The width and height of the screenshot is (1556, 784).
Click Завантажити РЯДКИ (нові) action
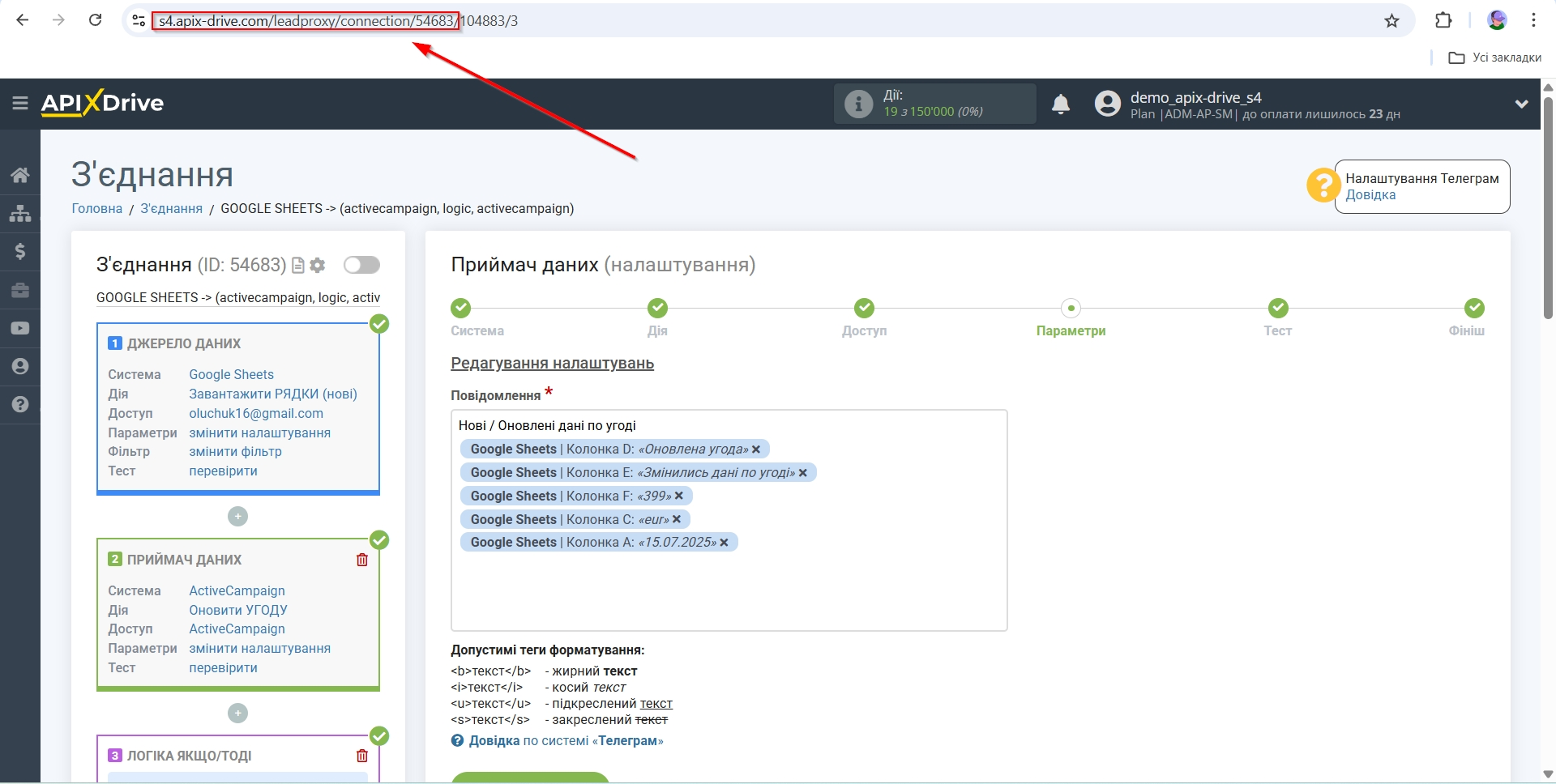pos(273,394)
